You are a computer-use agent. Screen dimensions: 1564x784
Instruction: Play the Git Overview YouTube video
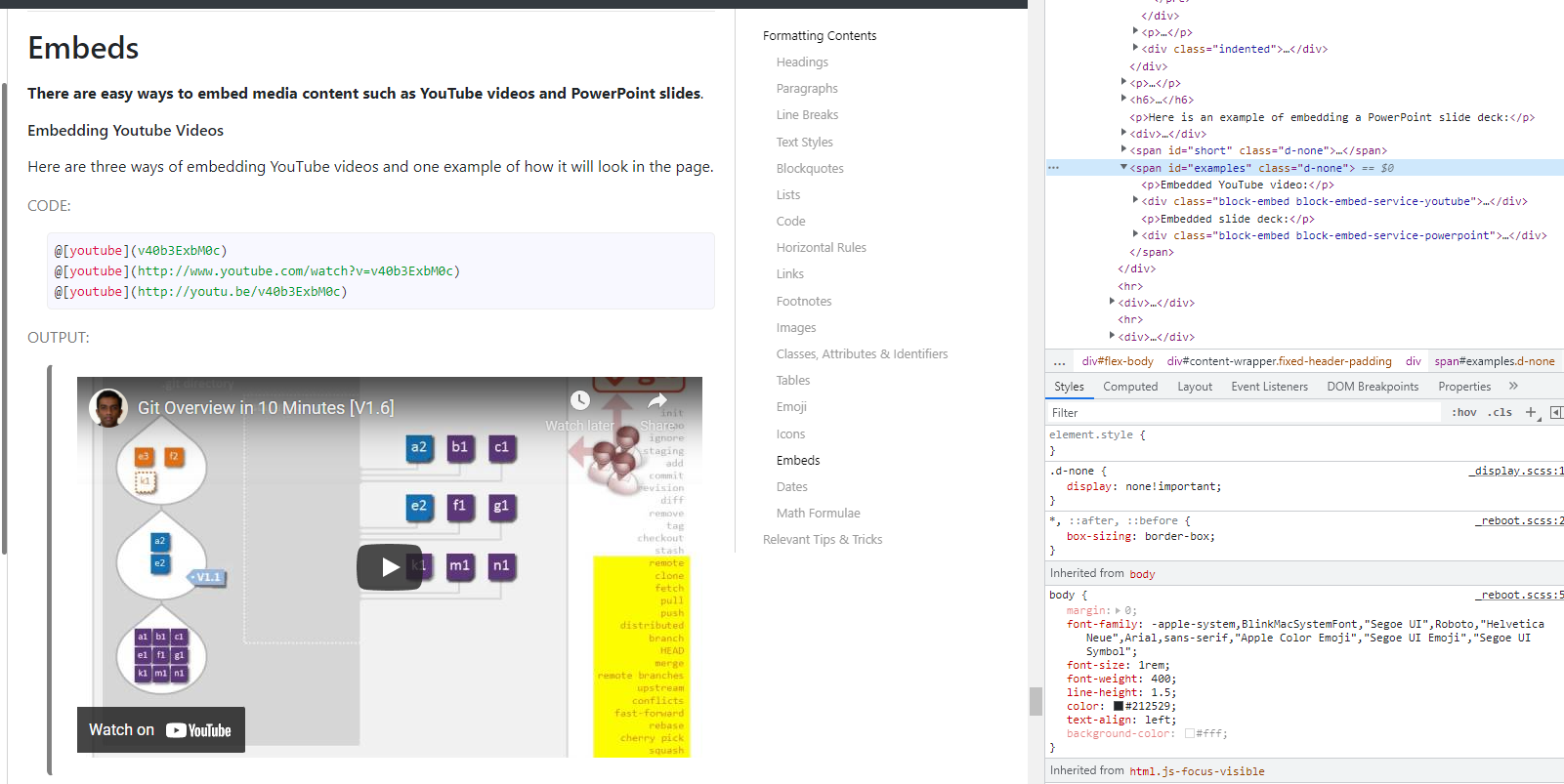(x=390, y=567)
